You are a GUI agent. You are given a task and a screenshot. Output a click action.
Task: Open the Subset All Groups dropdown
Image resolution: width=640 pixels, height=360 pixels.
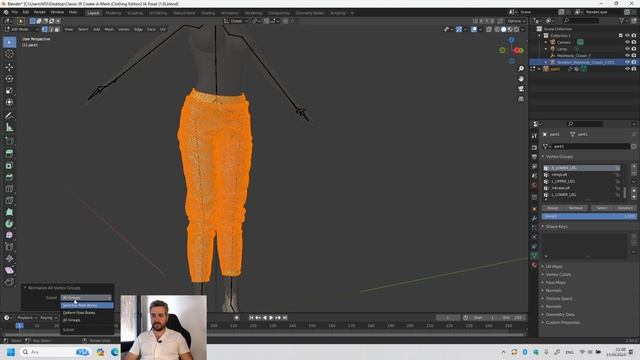[86, 298]
